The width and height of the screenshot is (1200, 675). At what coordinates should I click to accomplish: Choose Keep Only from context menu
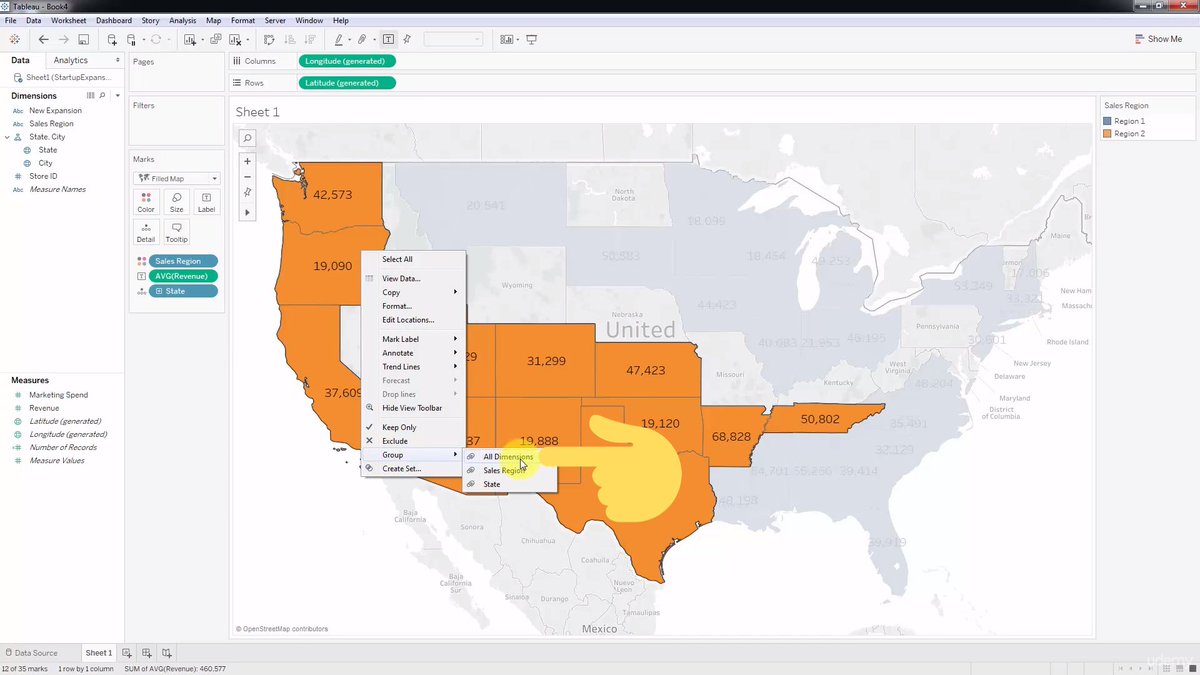(413, 427)
